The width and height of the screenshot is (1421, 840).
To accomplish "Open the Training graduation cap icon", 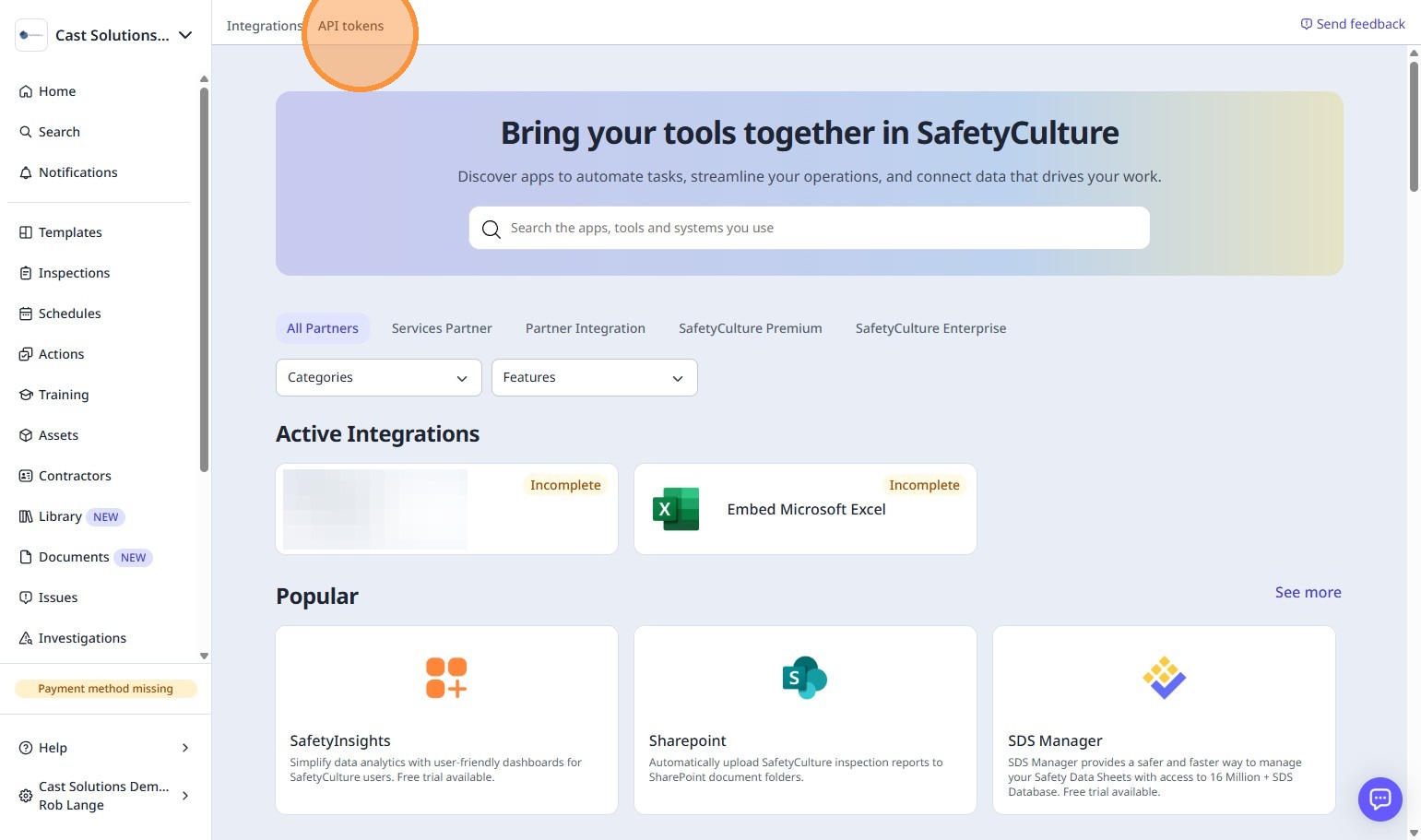I will [x=26, y=395].
